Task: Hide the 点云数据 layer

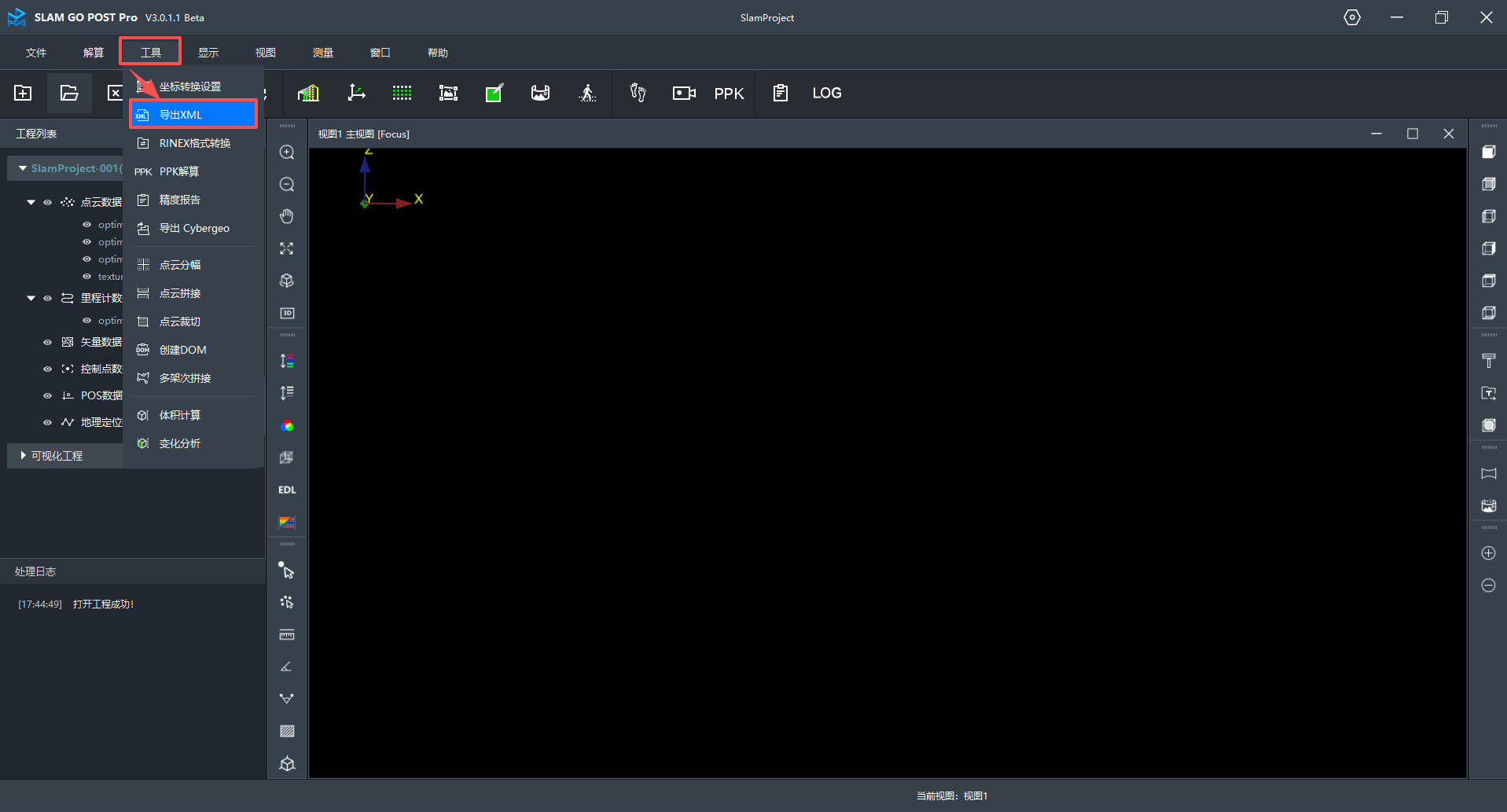Action: (x=47, y=202)
